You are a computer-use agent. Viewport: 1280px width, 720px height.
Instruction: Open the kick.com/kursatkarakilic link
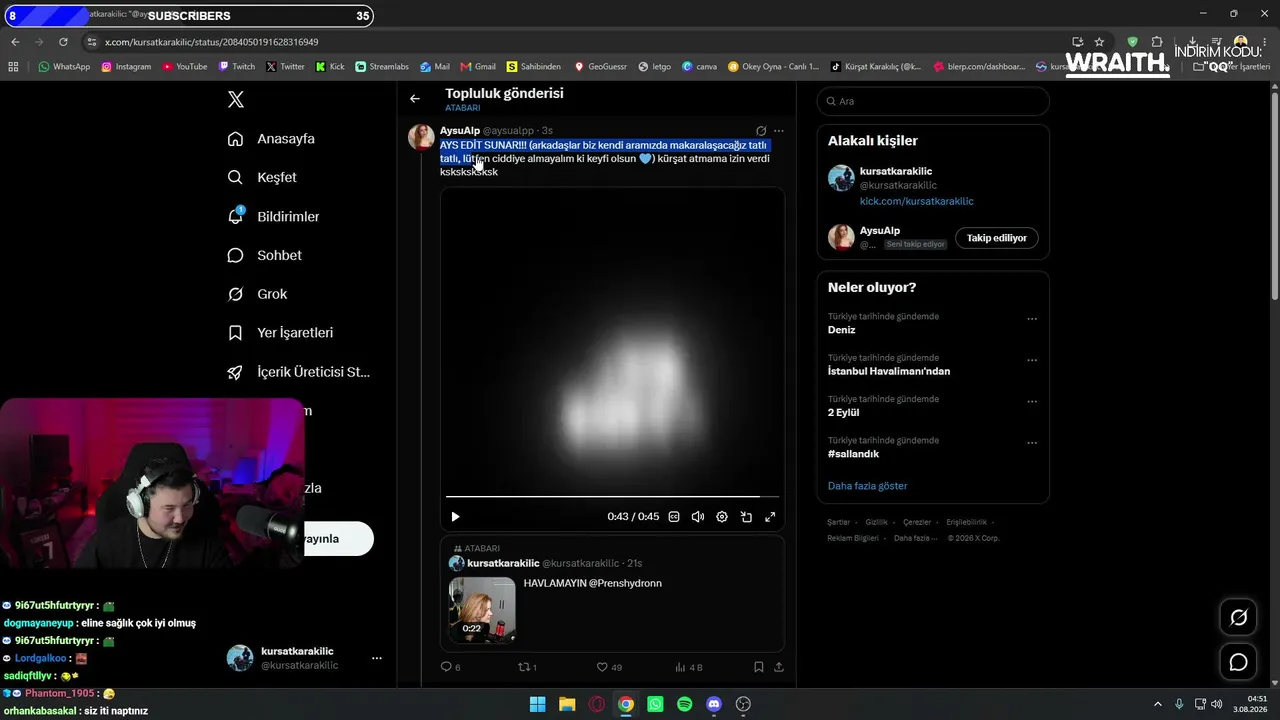pos(917,201)
